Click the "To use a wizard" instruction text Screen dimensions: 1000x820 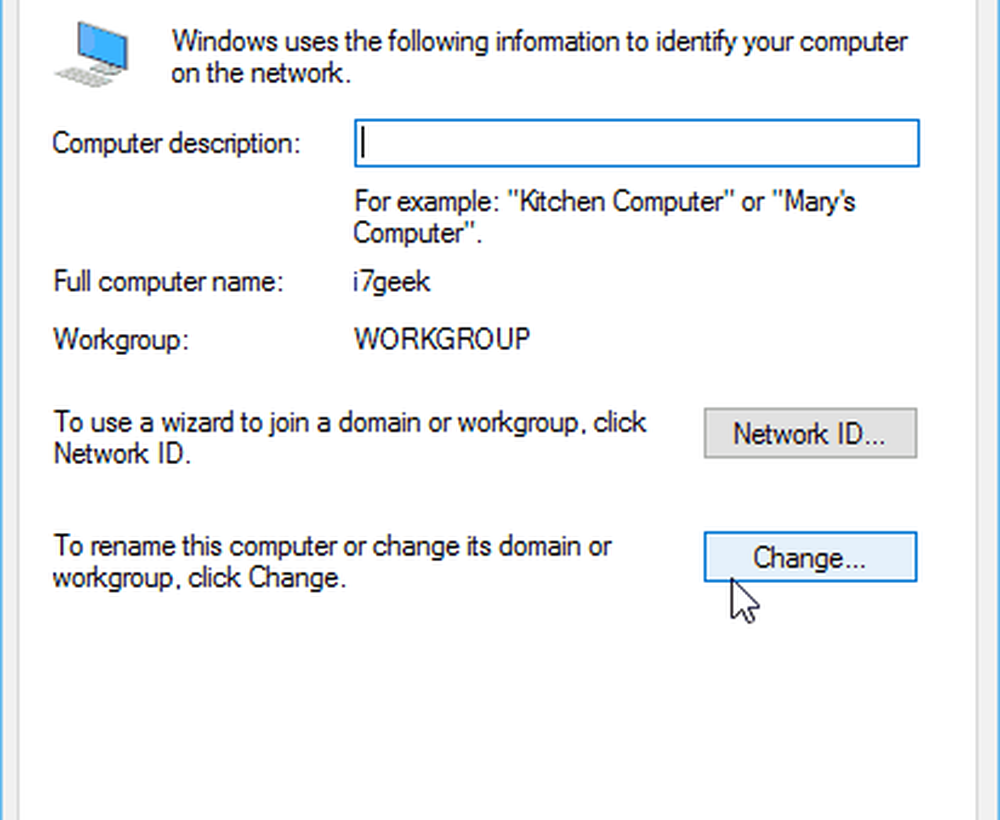(350, 422)
